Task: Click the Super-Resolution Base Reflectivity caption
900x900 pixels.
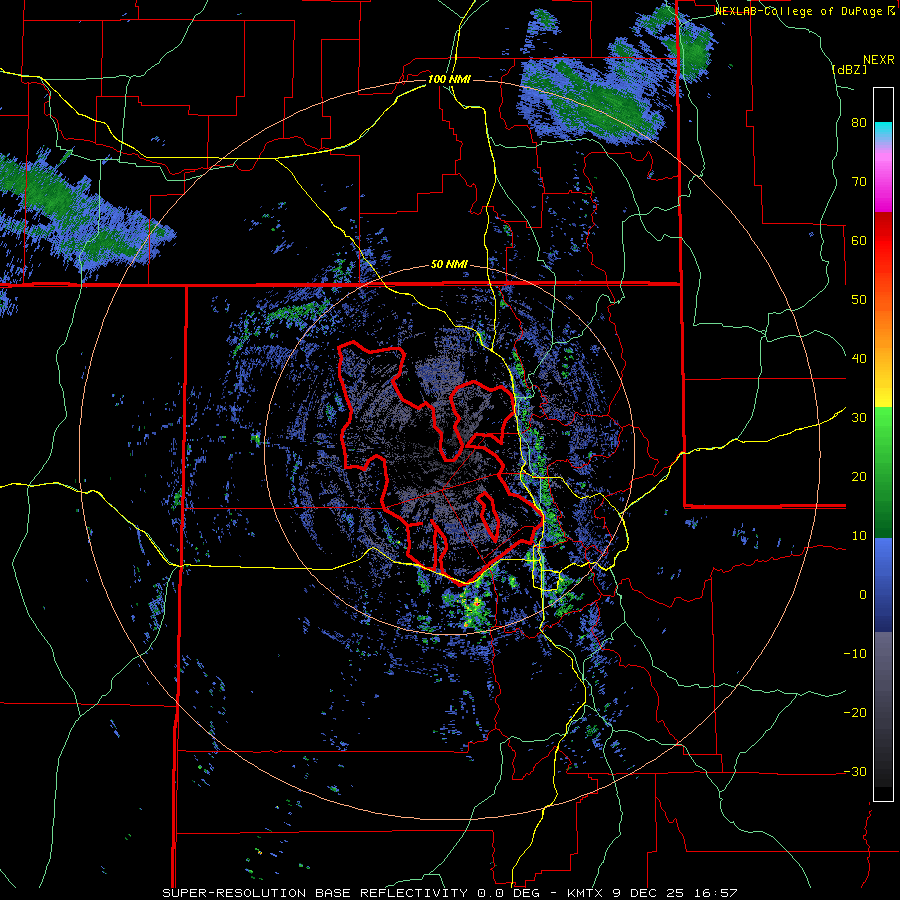Action: pyautogui.click(x=449, y=893)
